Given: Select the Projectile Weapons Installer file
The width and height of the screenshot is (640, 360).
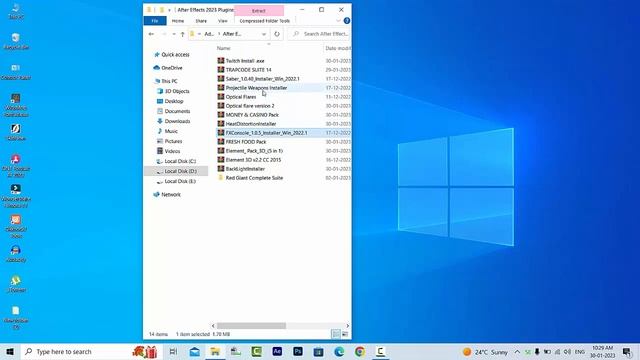Looking at the screenshot, I should 256,88.
